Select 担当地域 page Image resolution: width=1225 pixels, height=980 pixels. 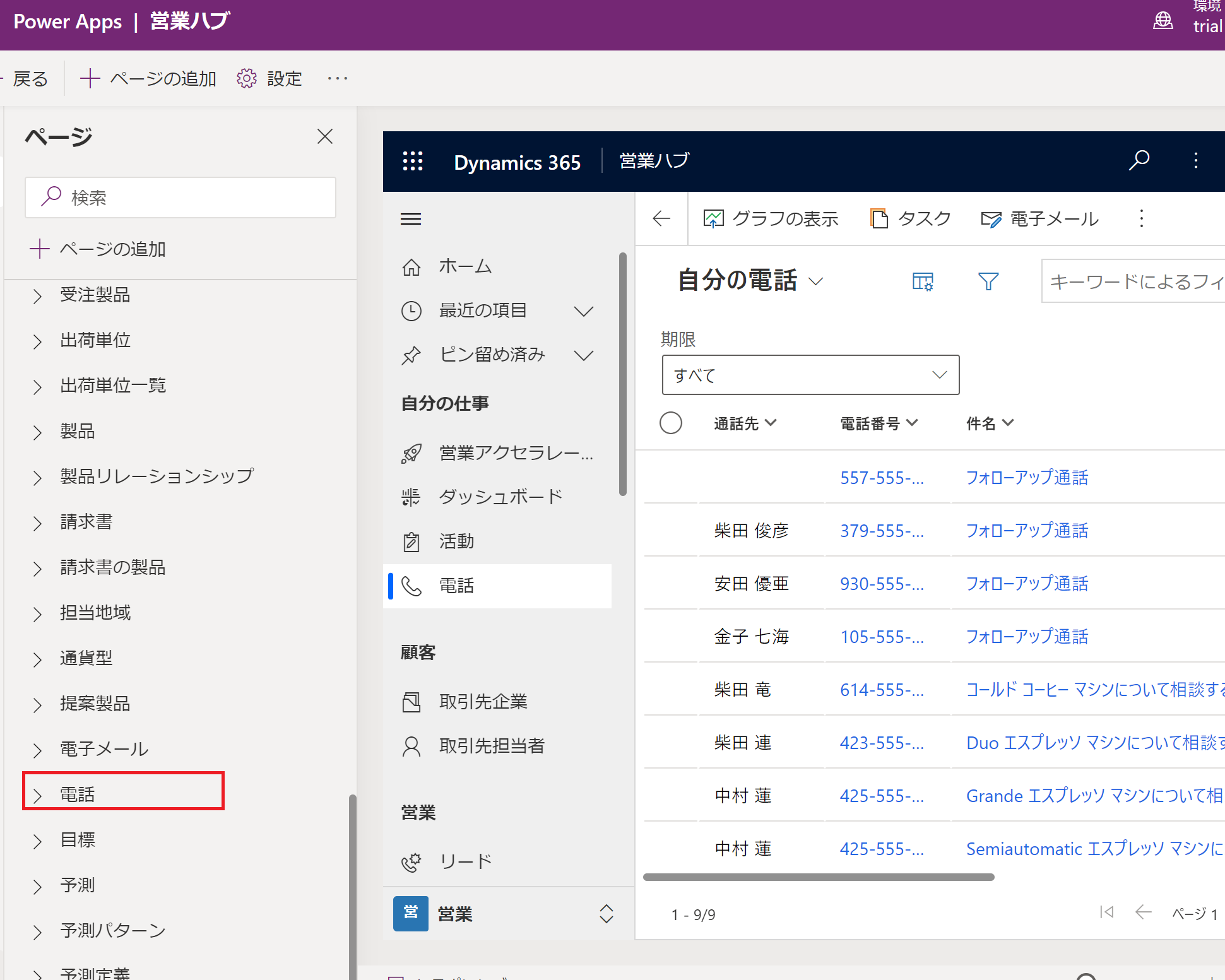95,613
